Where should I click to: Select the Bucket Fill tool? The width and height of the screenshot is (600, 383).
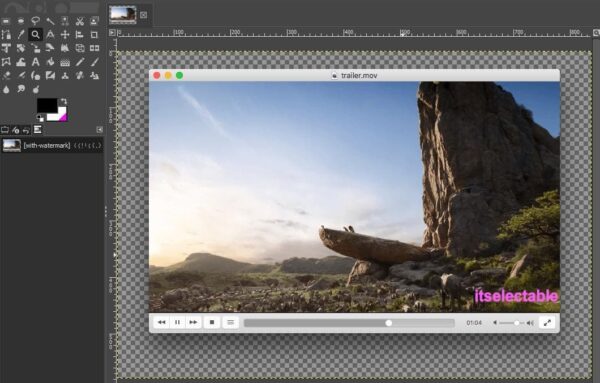50,62
